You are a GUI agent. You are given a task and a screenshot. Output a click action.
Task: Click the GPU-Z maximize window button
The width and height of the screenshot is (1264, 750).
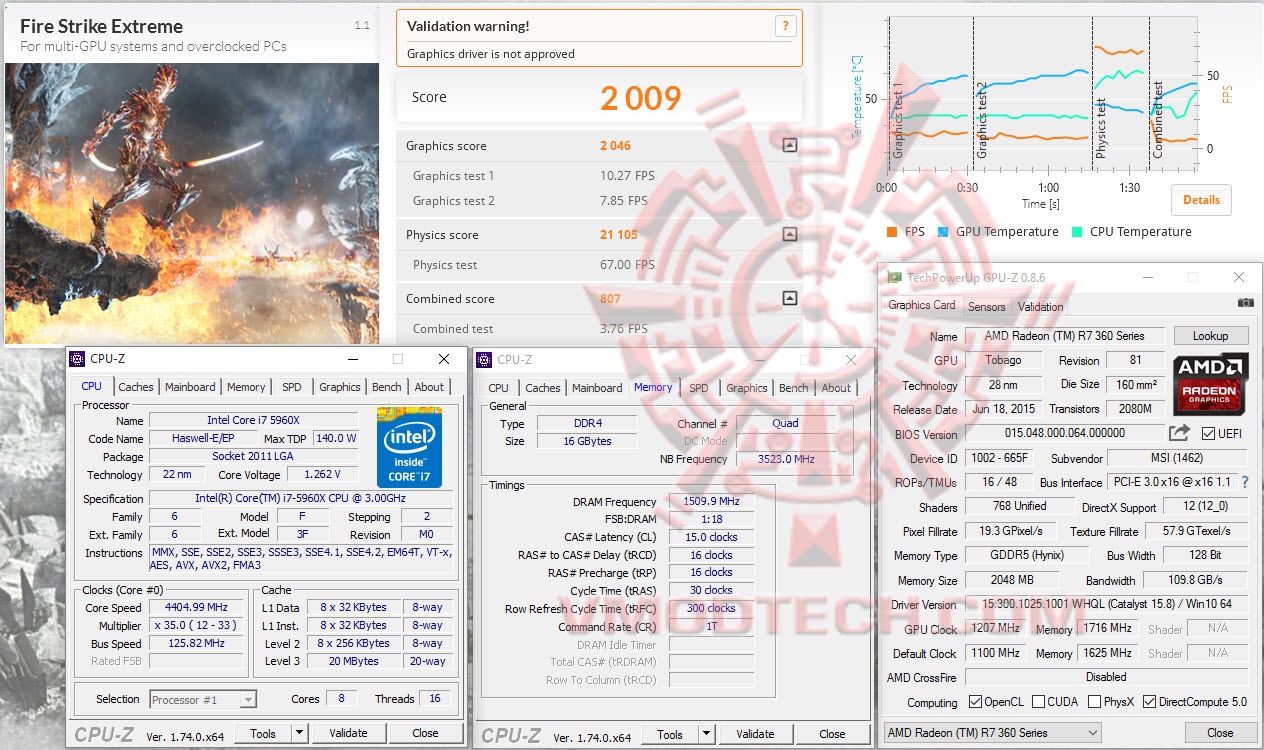pos(1192,277)
